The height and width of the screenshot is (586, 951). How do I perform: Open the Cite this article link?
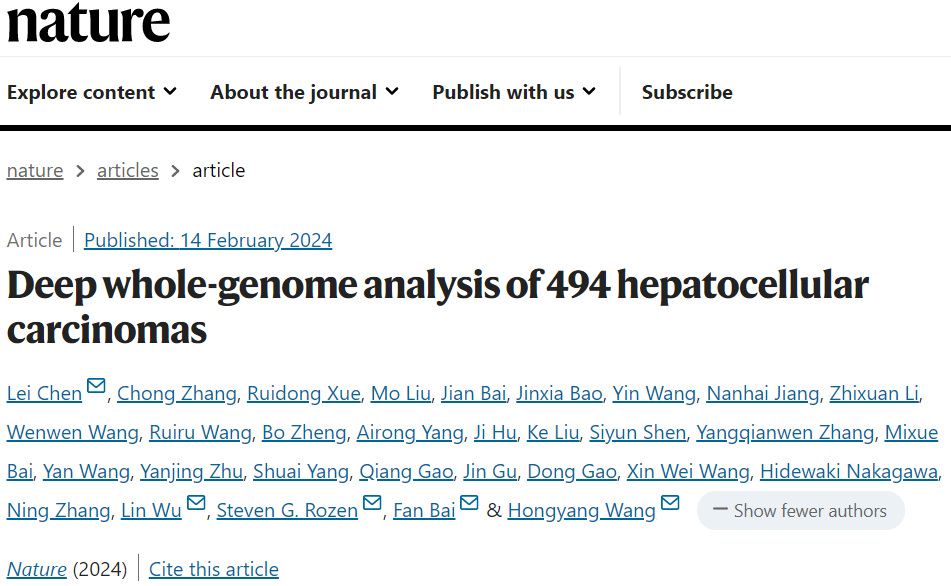pos(213,569)
